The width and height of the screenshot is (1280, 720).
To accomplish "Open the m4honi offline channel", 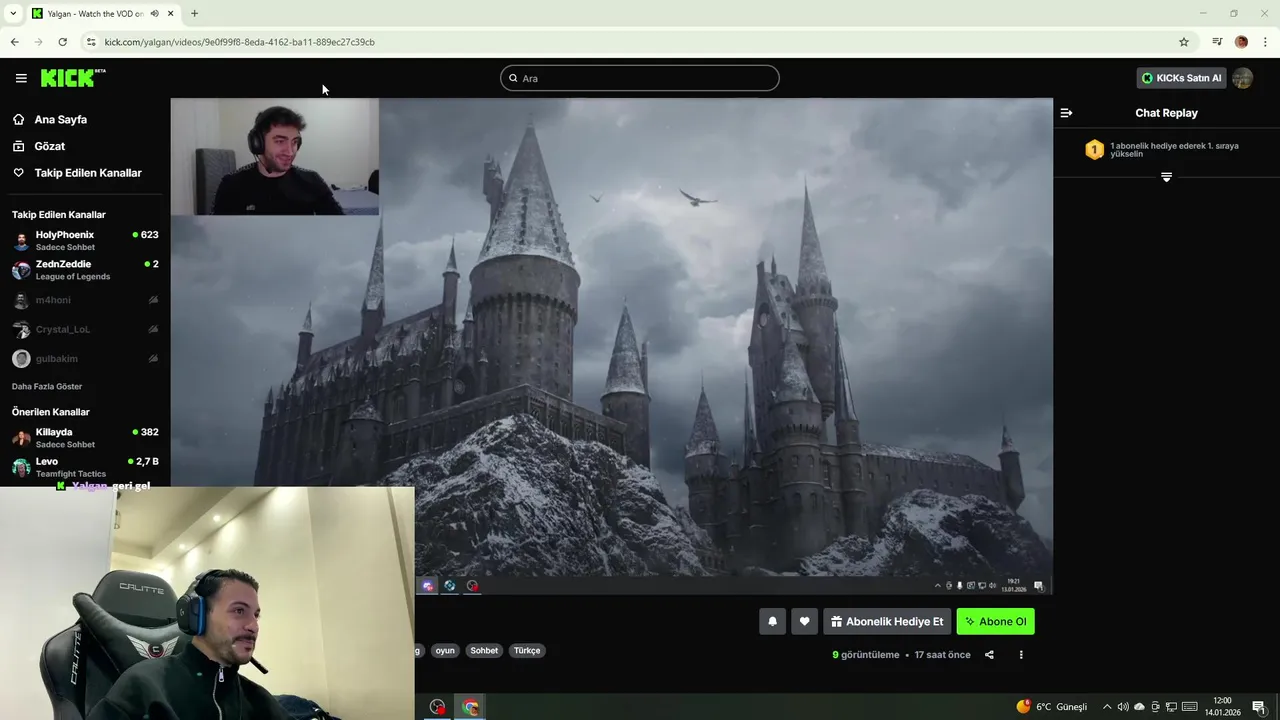I will click(85, 300).
